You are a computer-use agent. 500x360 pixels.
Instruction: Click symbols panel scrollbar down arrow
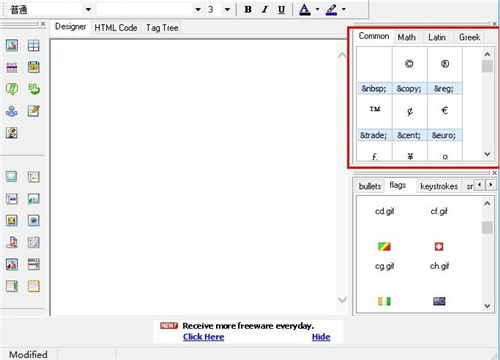[487, 154]
